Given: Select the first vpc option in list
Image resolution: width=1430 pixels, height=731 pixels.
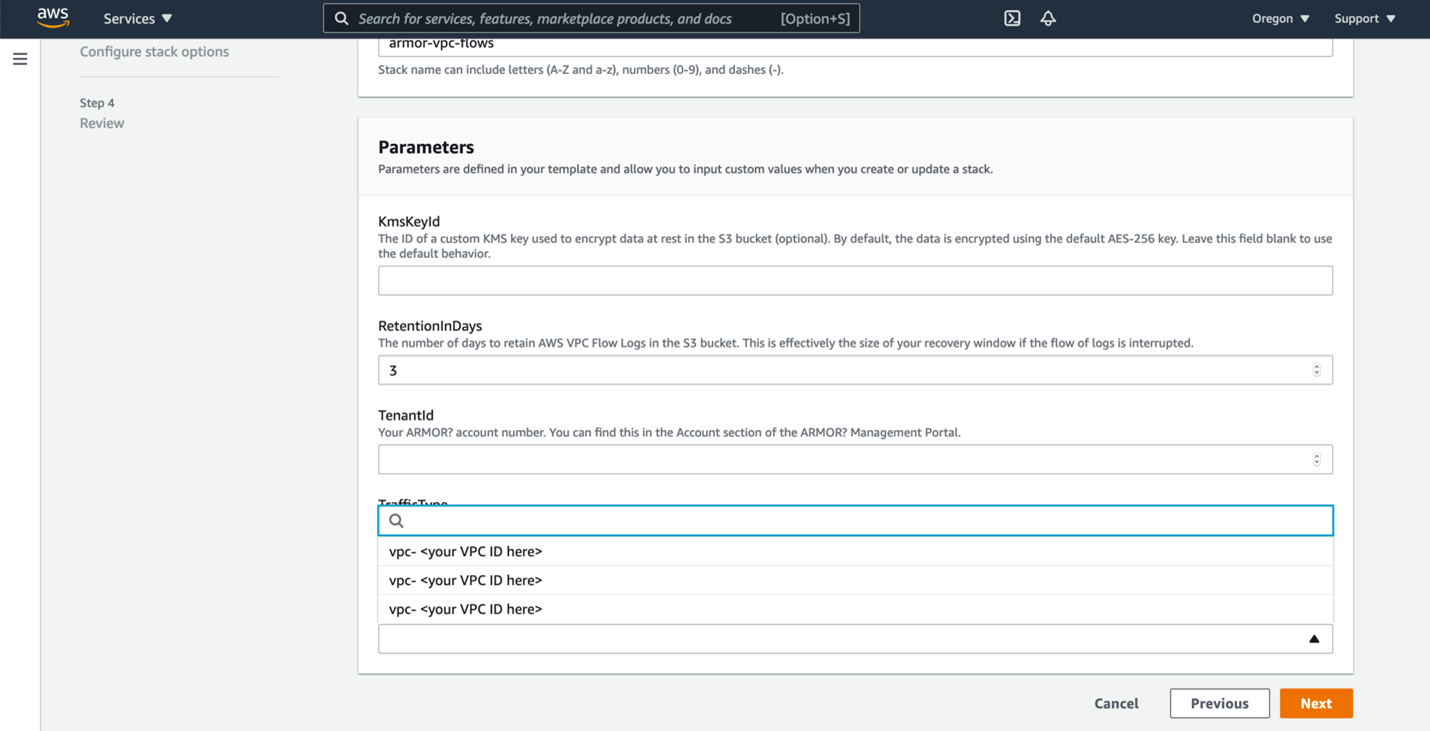Looking at the screenshot, I should point(466,552).
